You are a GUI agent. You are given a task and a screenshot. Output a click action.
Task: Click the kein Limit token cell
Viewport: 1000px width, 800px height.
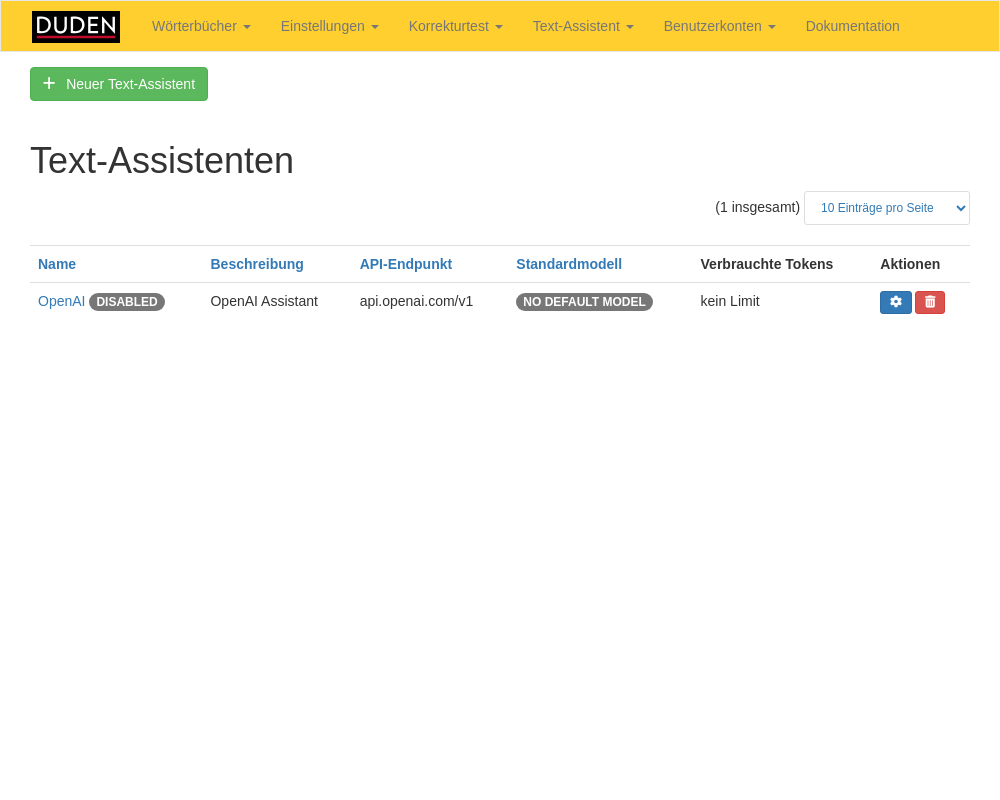coord(730,301)
